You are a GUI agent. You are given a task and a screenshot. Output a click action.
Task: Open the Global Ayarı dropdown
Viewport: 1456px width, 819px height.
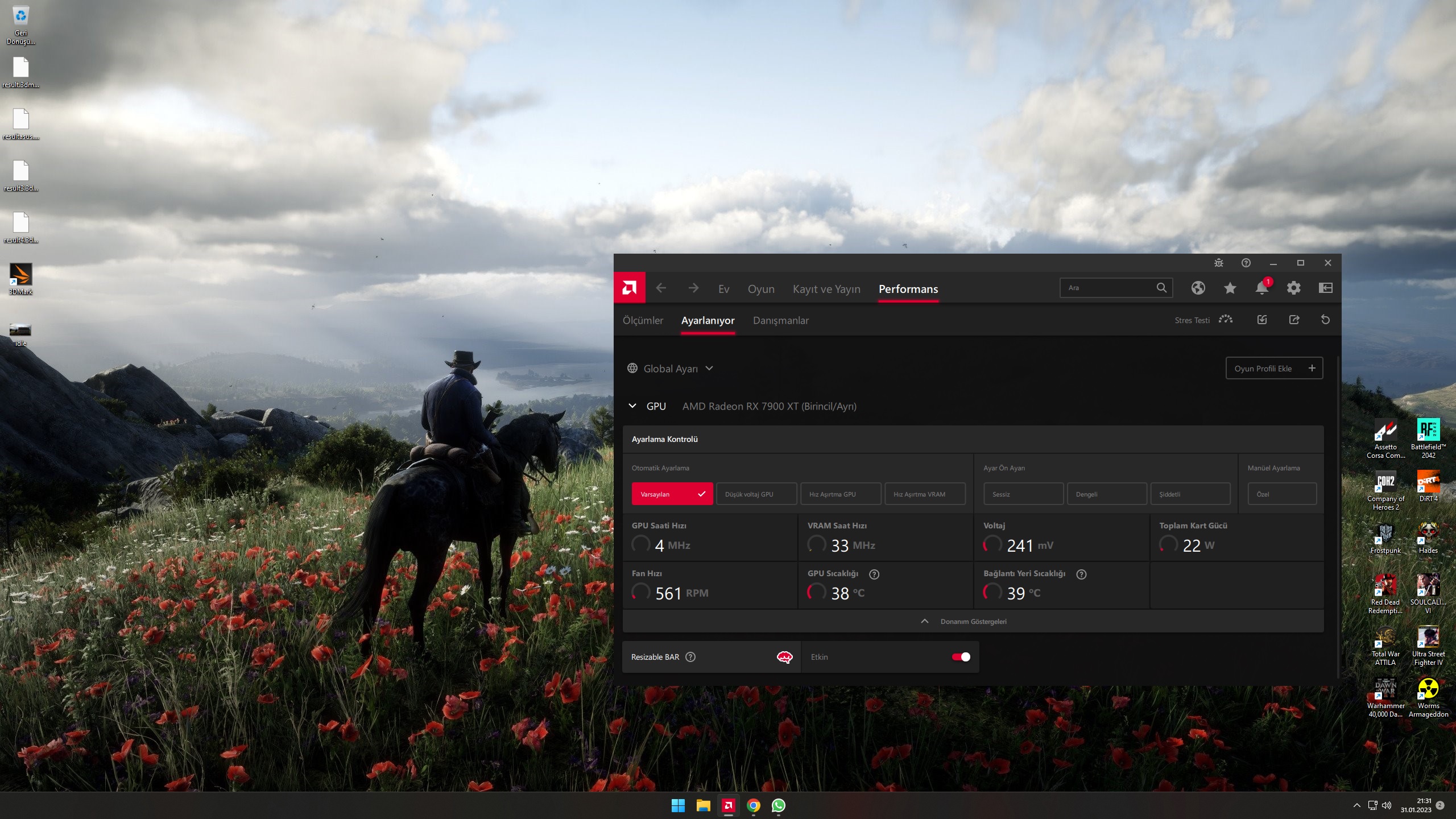click(670, 369)
